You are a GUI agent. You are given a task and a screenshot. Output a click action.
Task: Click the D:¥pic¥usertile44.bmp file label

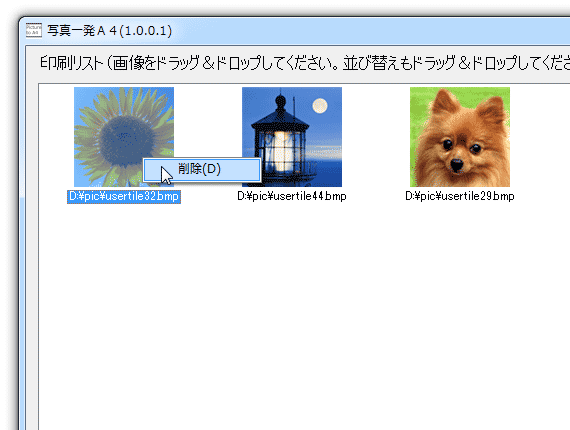point(292,196)
